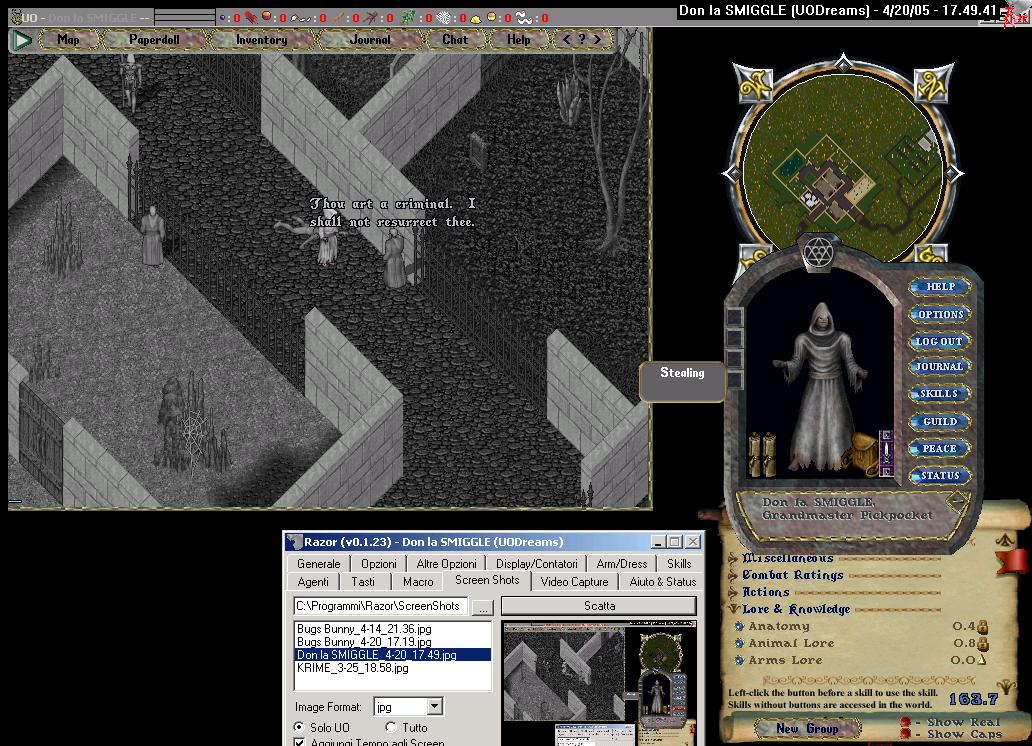Viewport: 1032px width, 746px height.
Task: Click the radar map's top-right corner ornament
Action: 933,83
